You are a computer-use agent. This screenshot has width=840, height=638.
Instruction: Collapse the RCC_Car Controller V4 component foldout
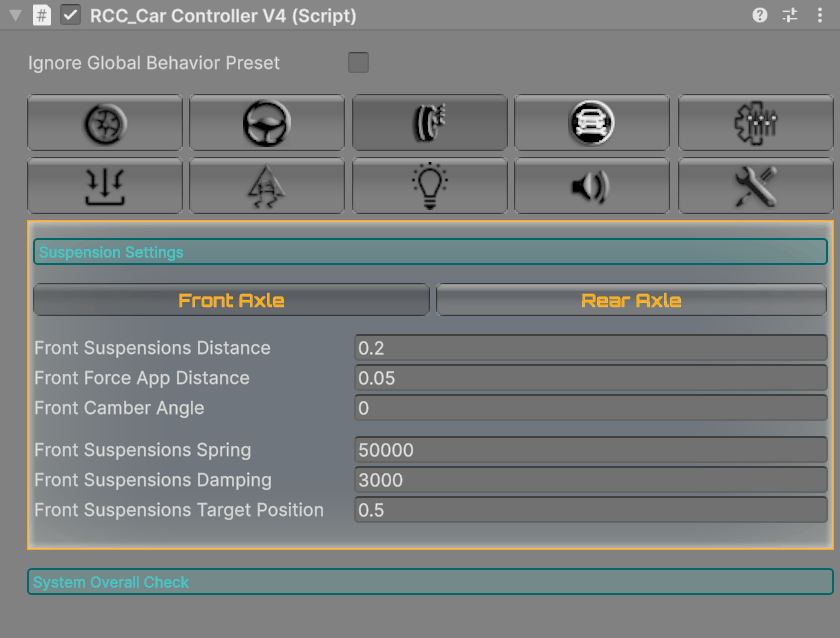16,16
